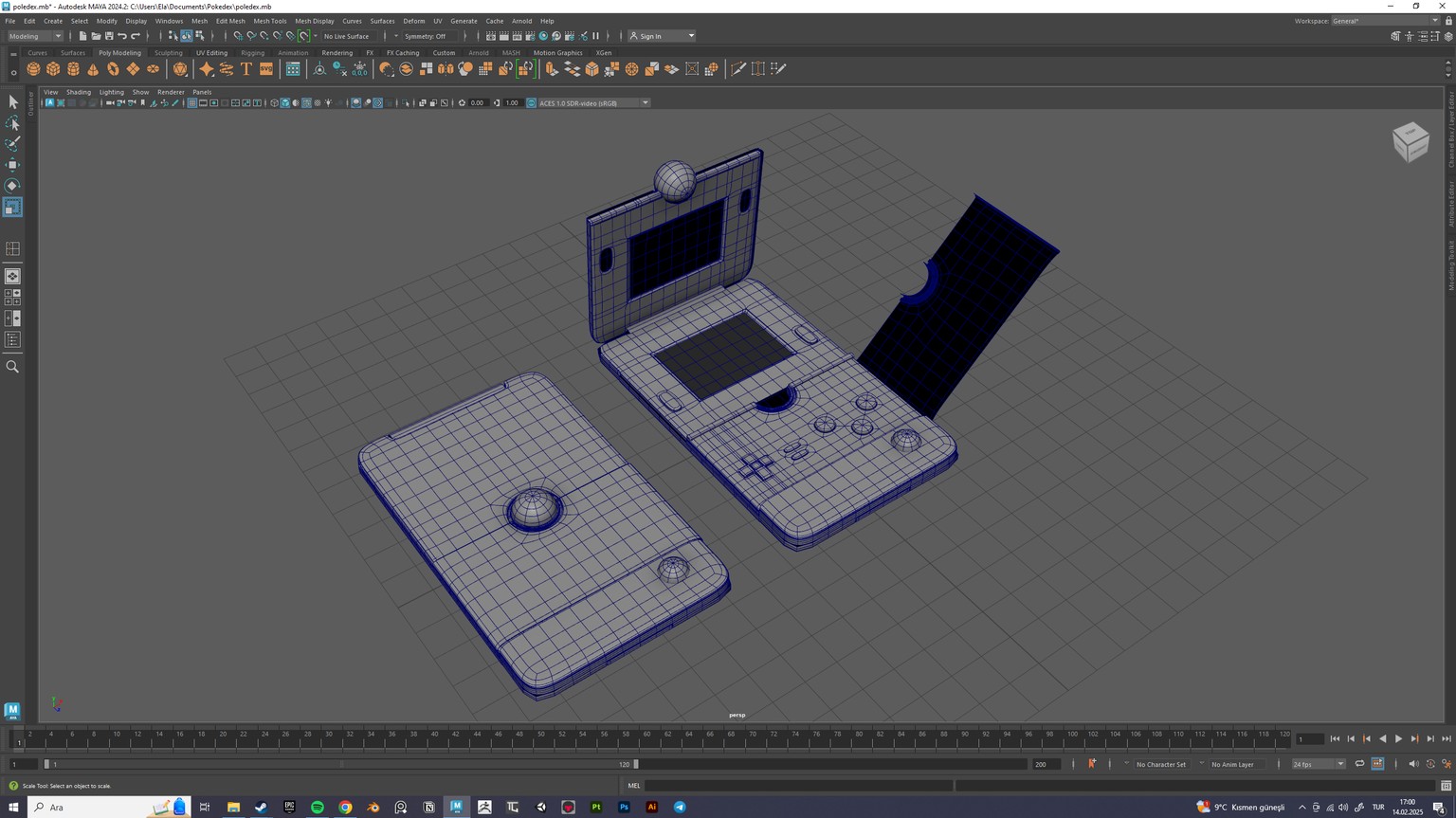Open the No Live Surface field

coord(347,36)
